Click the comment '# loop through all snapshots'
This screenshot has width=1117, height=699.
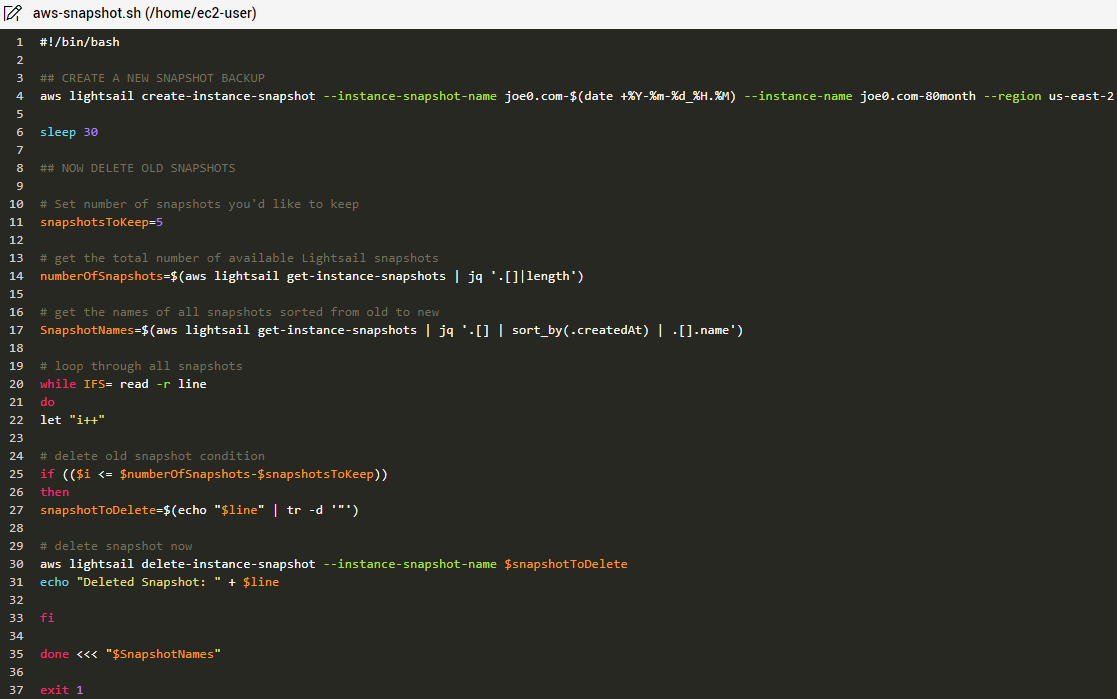[141, 366]
